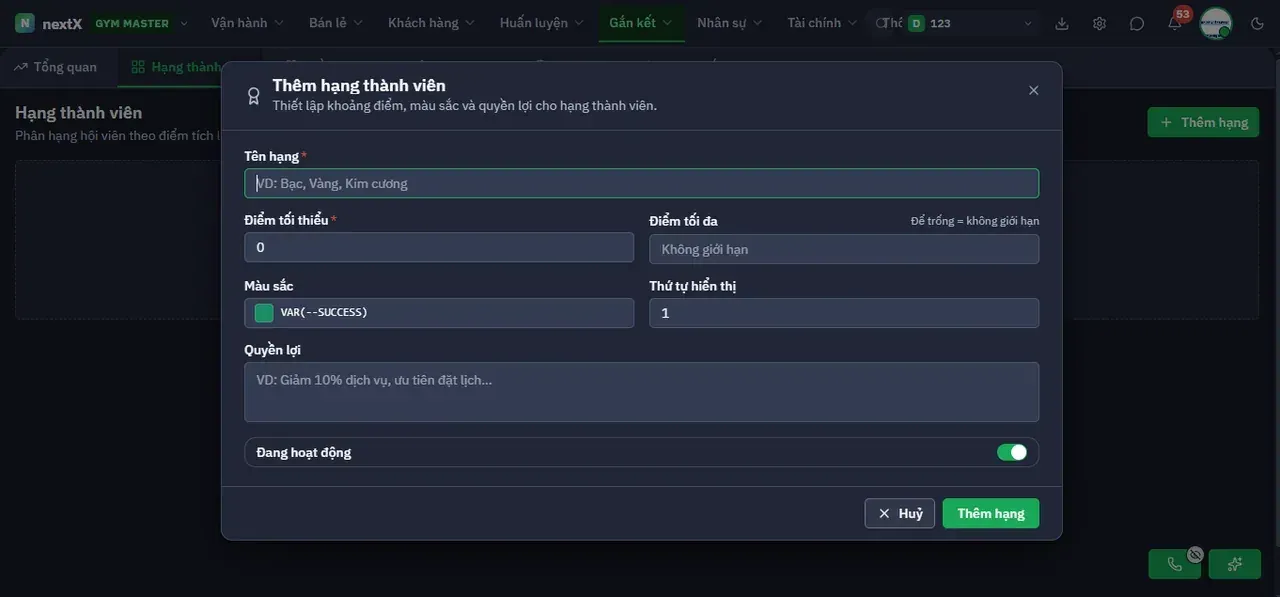Open the chat messages icon
1280x597 pixels.
coord(1137,23)
